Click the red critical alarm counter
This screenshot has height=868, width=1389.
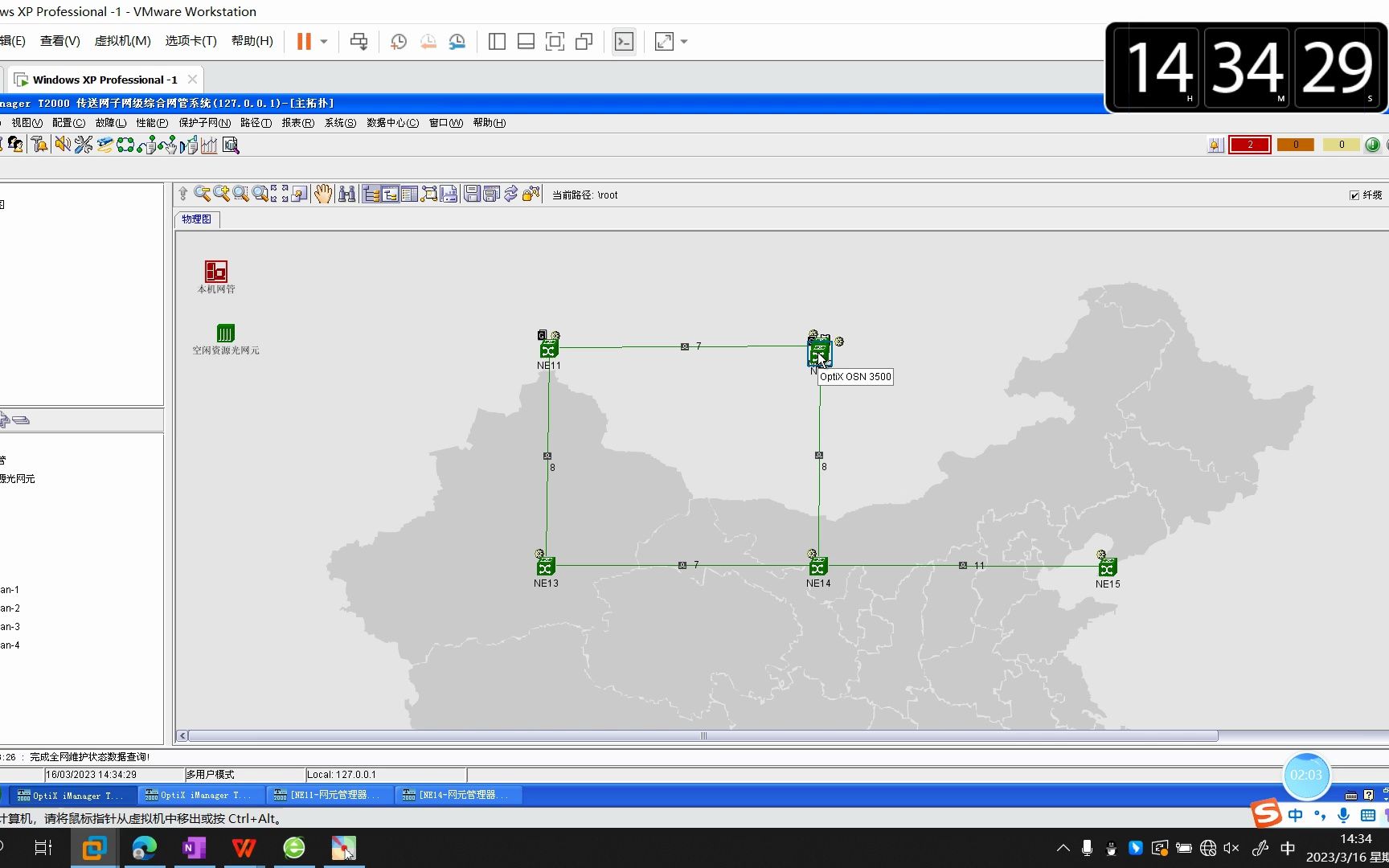pos(1249,145)
